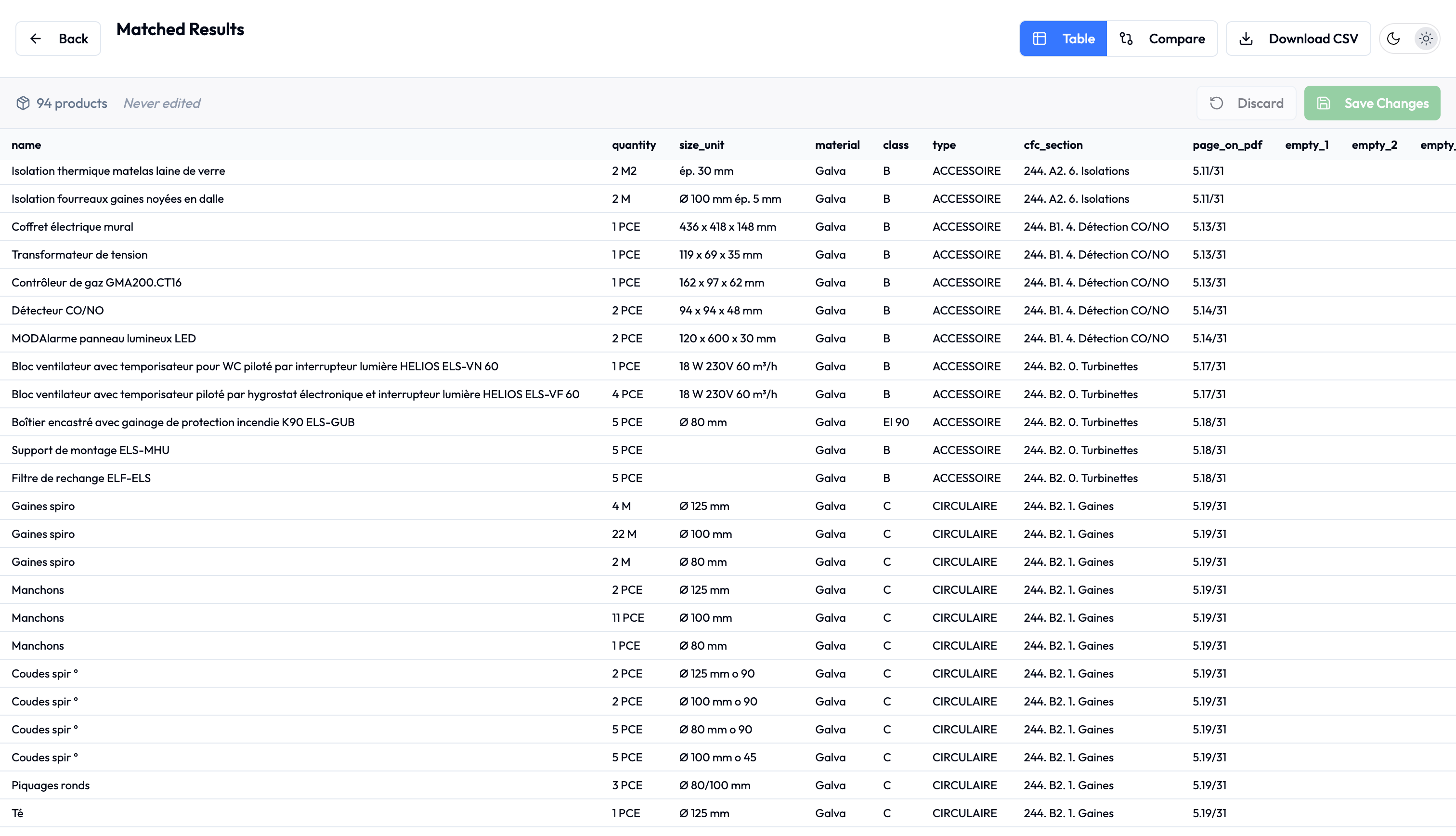Switch to dark mode moon icon
Viewport: 1456px width, 836px height.
1393,39
